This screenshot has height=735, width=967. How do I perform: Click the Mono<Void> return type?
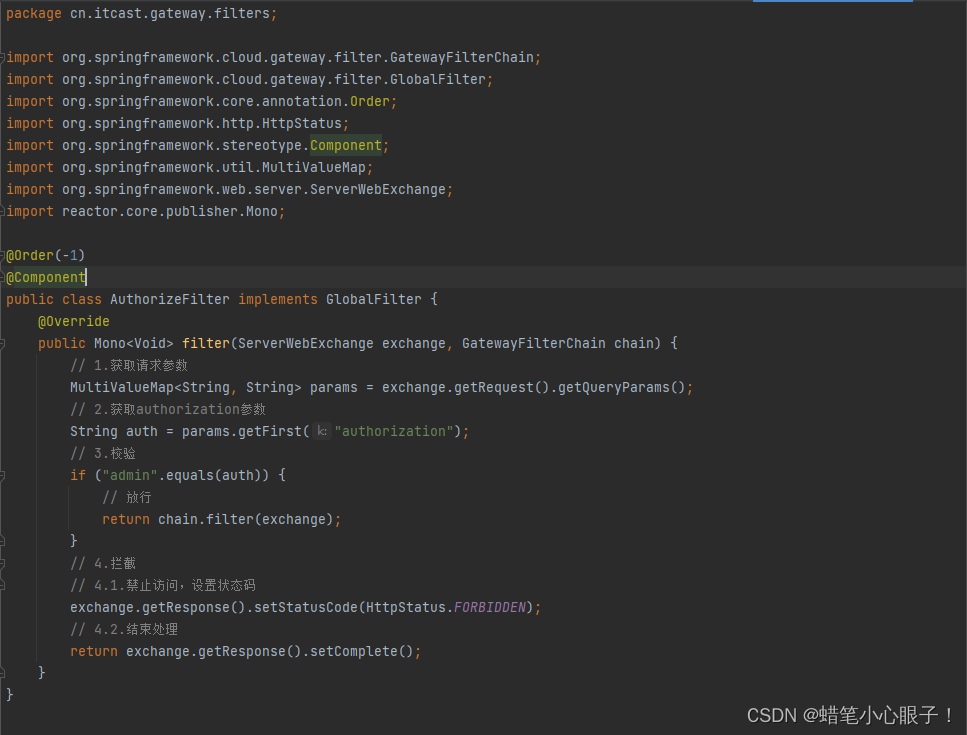pyautogui.click(x=134, y=343)
